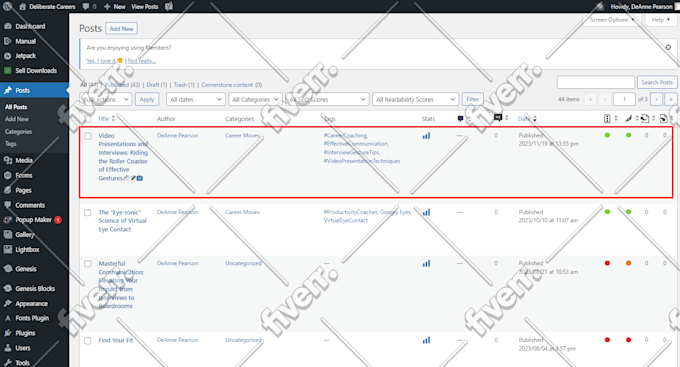View stats icon for Eye-ronic Science post
Image resolution: width=680 pixels, height=367 pixels.
point(426,212)
